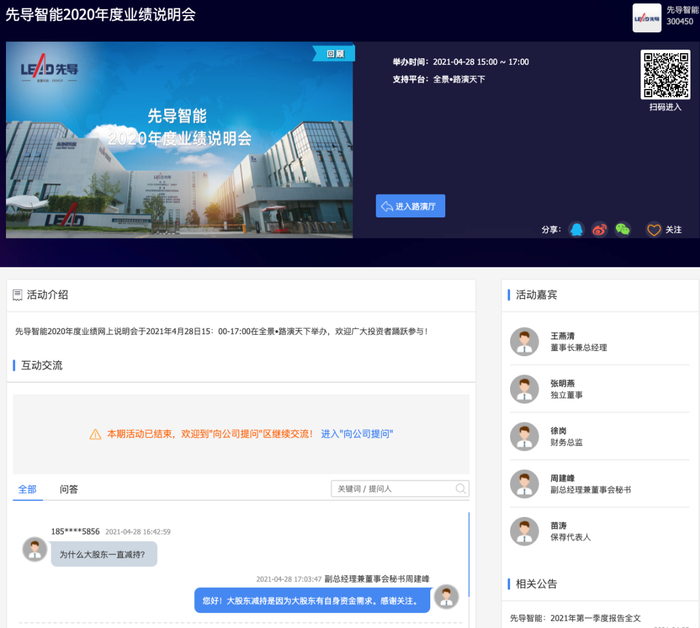Select the 全部 tab
This screenshot has width=700, height=628.
(x=27, y=489)
